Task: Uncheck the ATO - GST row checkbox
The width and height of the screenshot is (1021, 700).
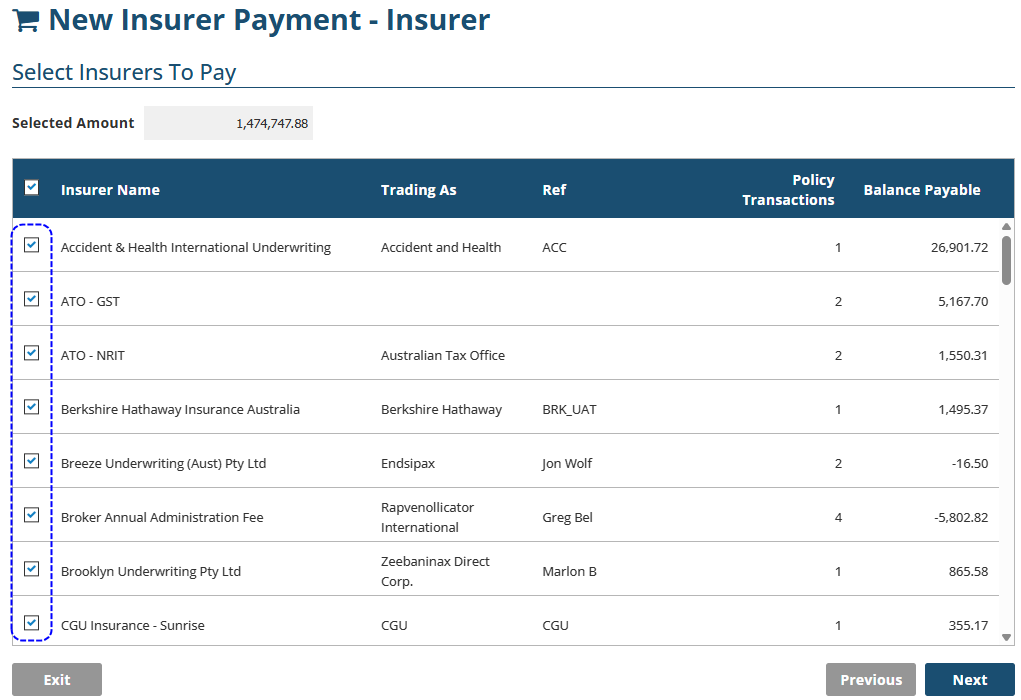Action: [32, 299]
